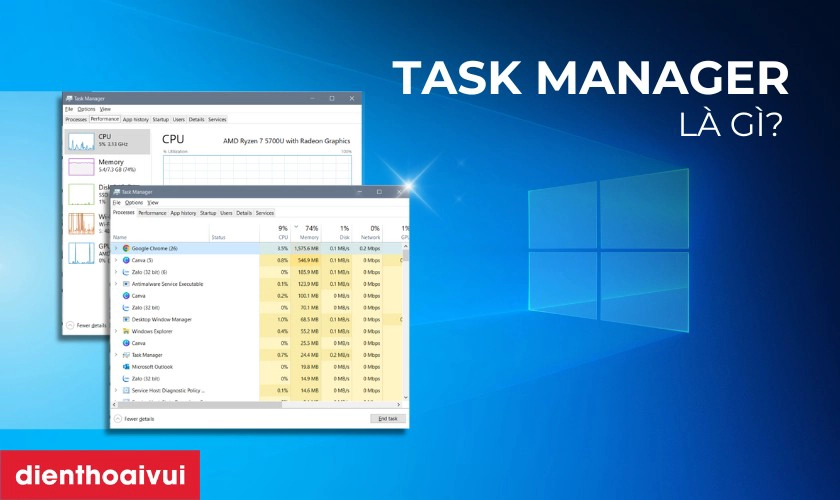
Task: Click the horizontal scrollbar right arrow
Action: [x=399, y=405]
